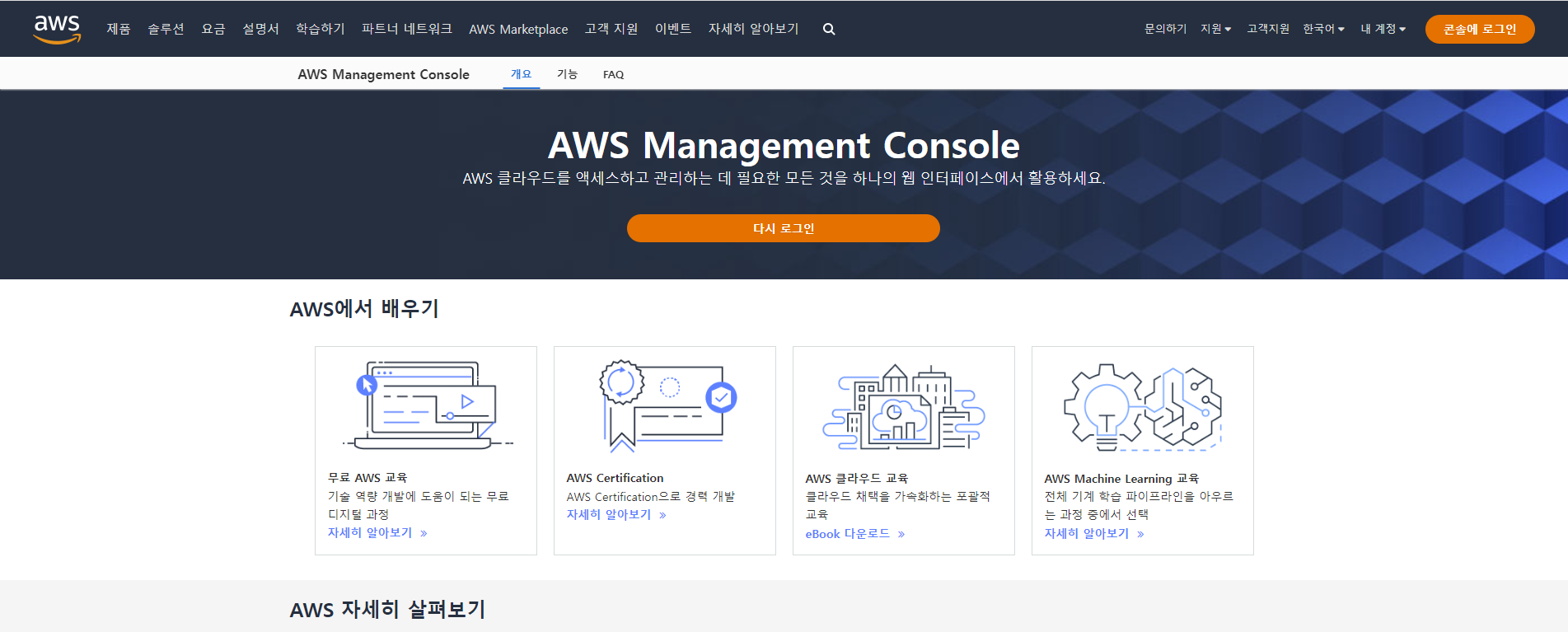Click the AWS 자세히 살펴보기 heading
The width and height of the screenshot is (1568, 632).
tap(387, 610)
